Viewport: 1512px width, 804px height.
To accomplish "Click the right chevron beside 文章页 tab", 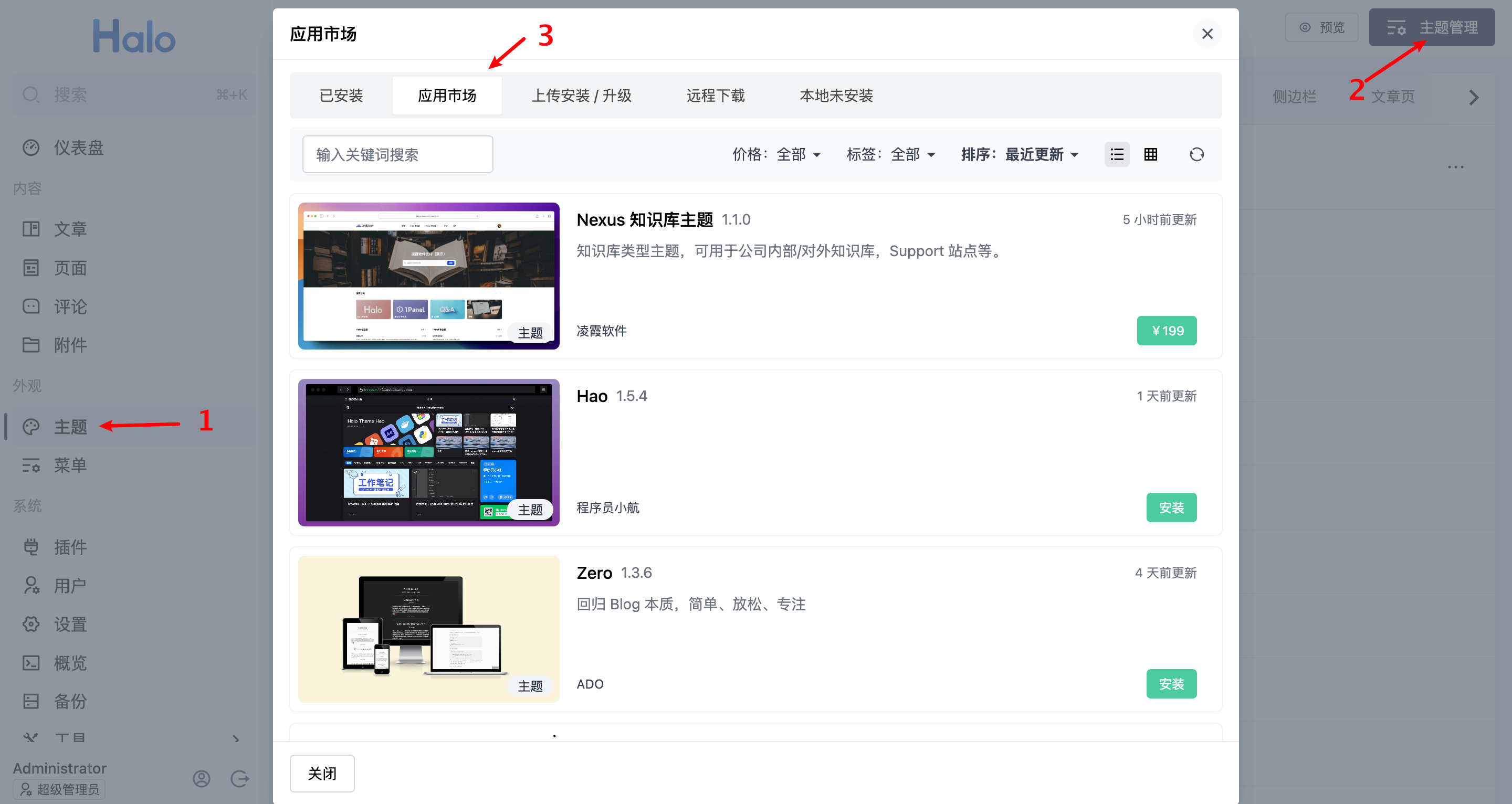I will coord(1474,97).
